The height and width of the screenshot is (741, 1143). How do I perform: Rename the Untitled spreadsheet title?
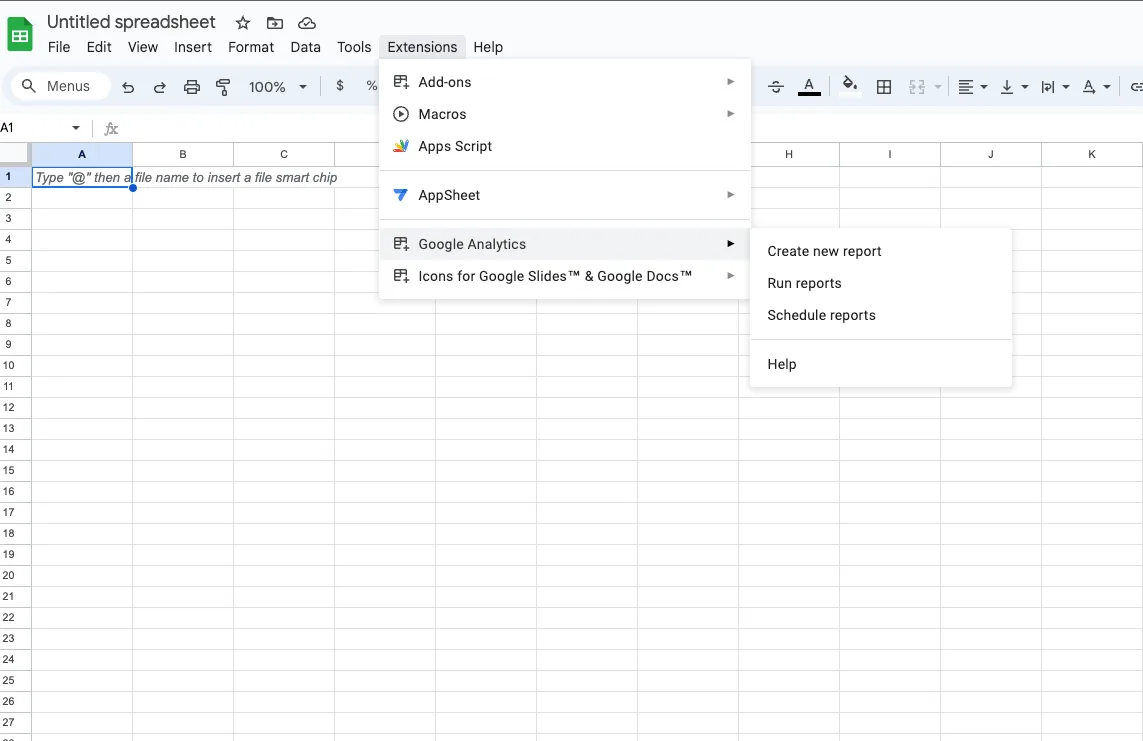(x=131, y=22)
